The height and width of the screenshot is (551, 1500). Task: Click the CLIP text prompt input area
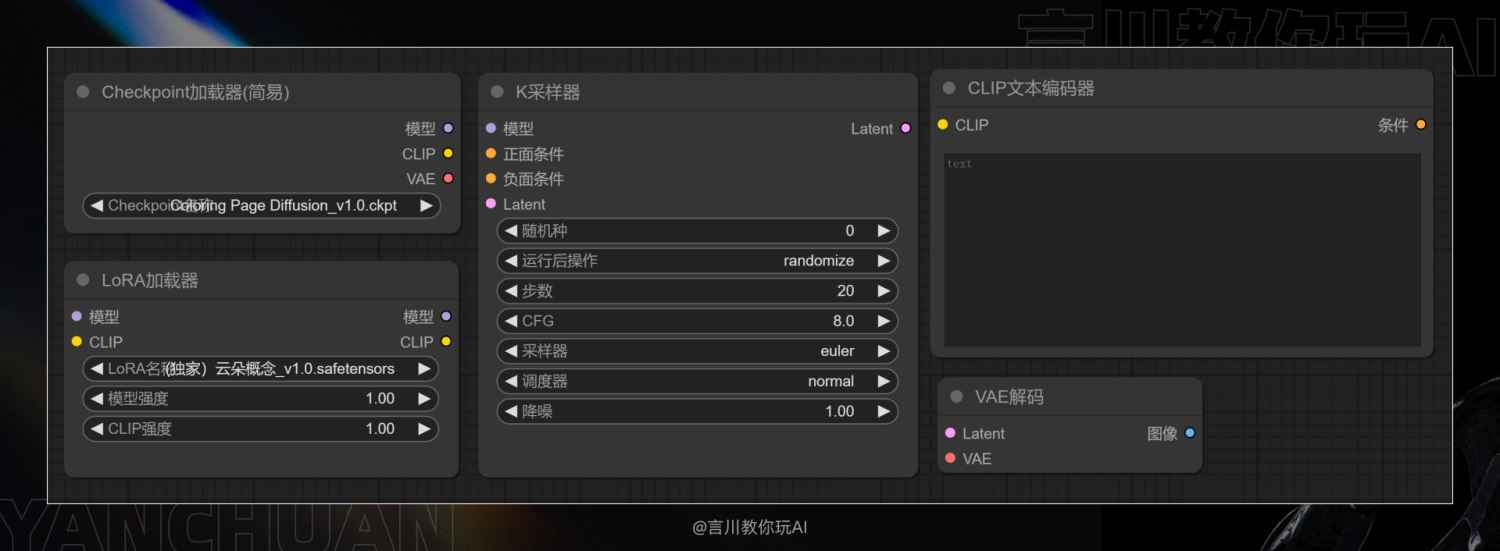[x=1183, y=250]
